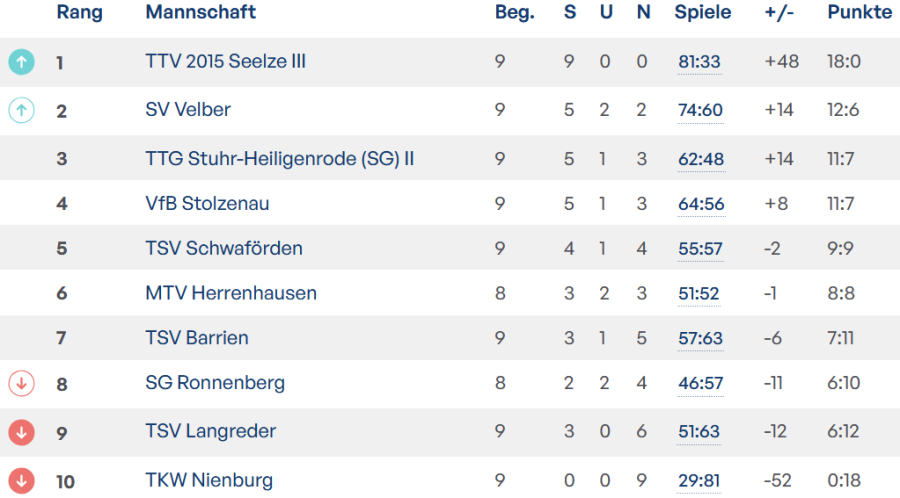Click red relegation arrow beside rank 10

tap(21, 480)
